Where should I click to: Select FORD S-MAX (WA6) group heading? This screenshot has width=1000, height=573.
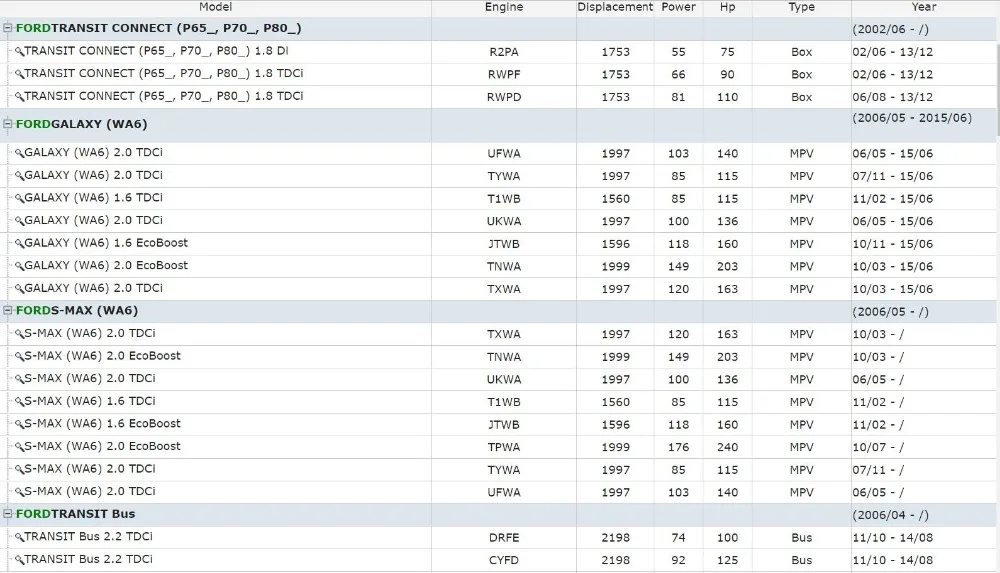coord(77,311)
